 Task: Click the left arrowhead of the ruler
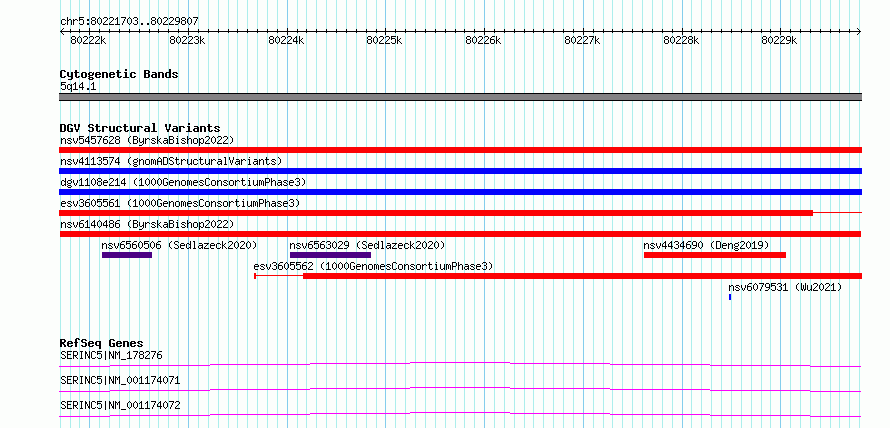[x=62, y=31]
